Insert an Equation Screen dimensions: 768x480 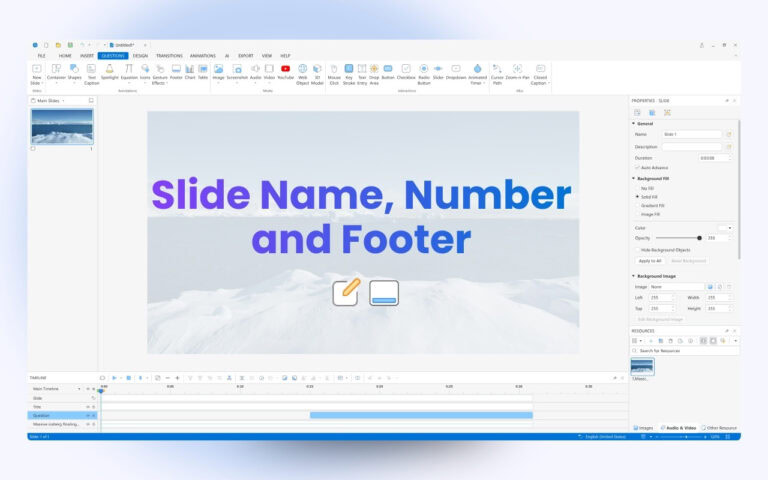[129, 72]
